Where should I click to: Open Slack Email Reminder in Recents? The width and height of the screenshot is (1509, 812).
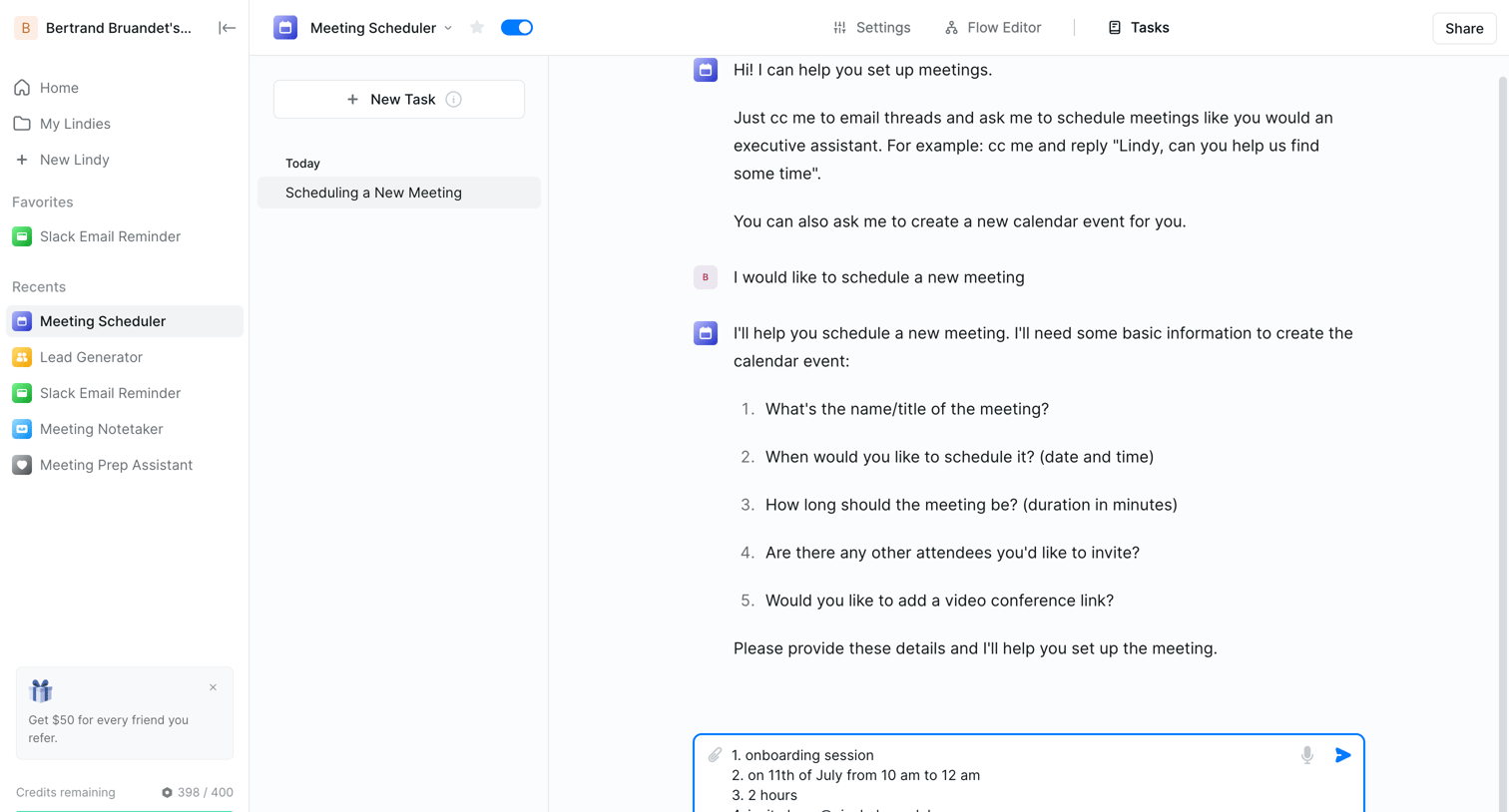tap(125, 393)
